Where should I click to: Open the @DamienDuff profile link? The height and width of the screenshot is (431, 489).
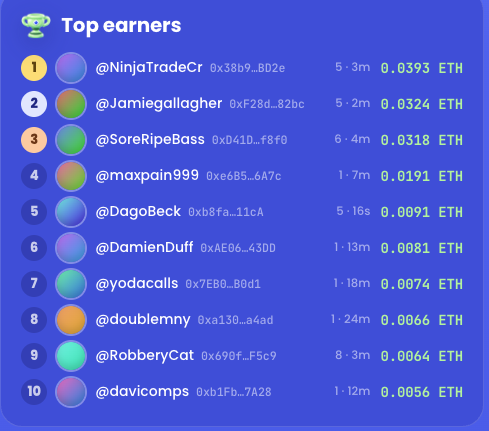pyautogui.click(x=144, y=248)
